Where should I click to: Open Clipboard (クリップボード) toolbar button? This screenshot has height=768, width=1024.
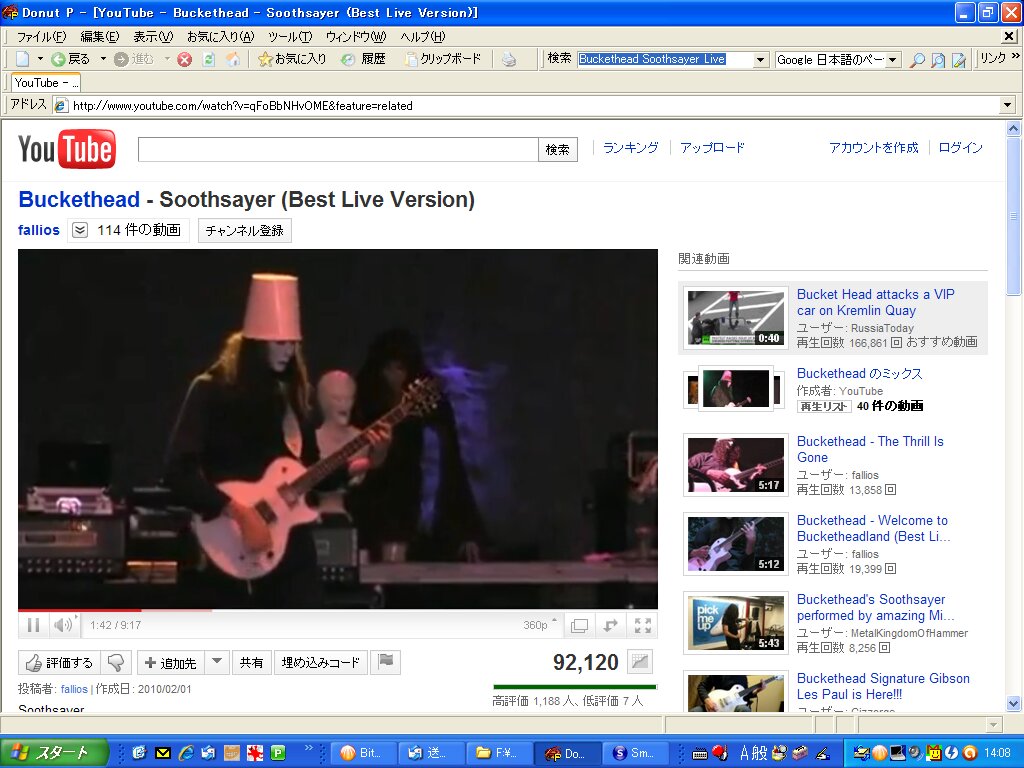click(x=443, y=59)
